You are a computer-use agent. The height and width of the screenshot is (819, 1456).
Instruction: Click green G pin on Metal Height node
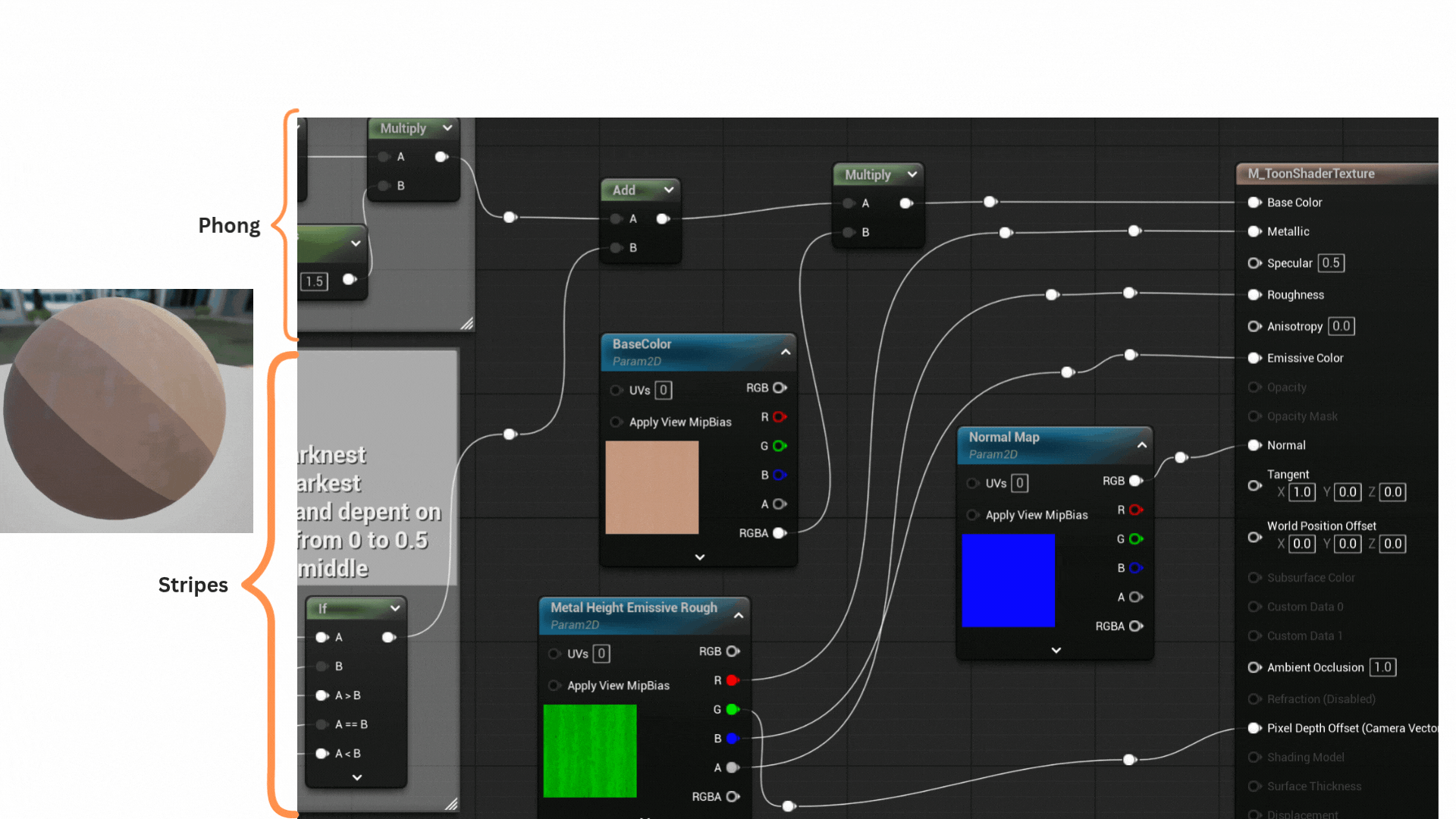point(733,710)
